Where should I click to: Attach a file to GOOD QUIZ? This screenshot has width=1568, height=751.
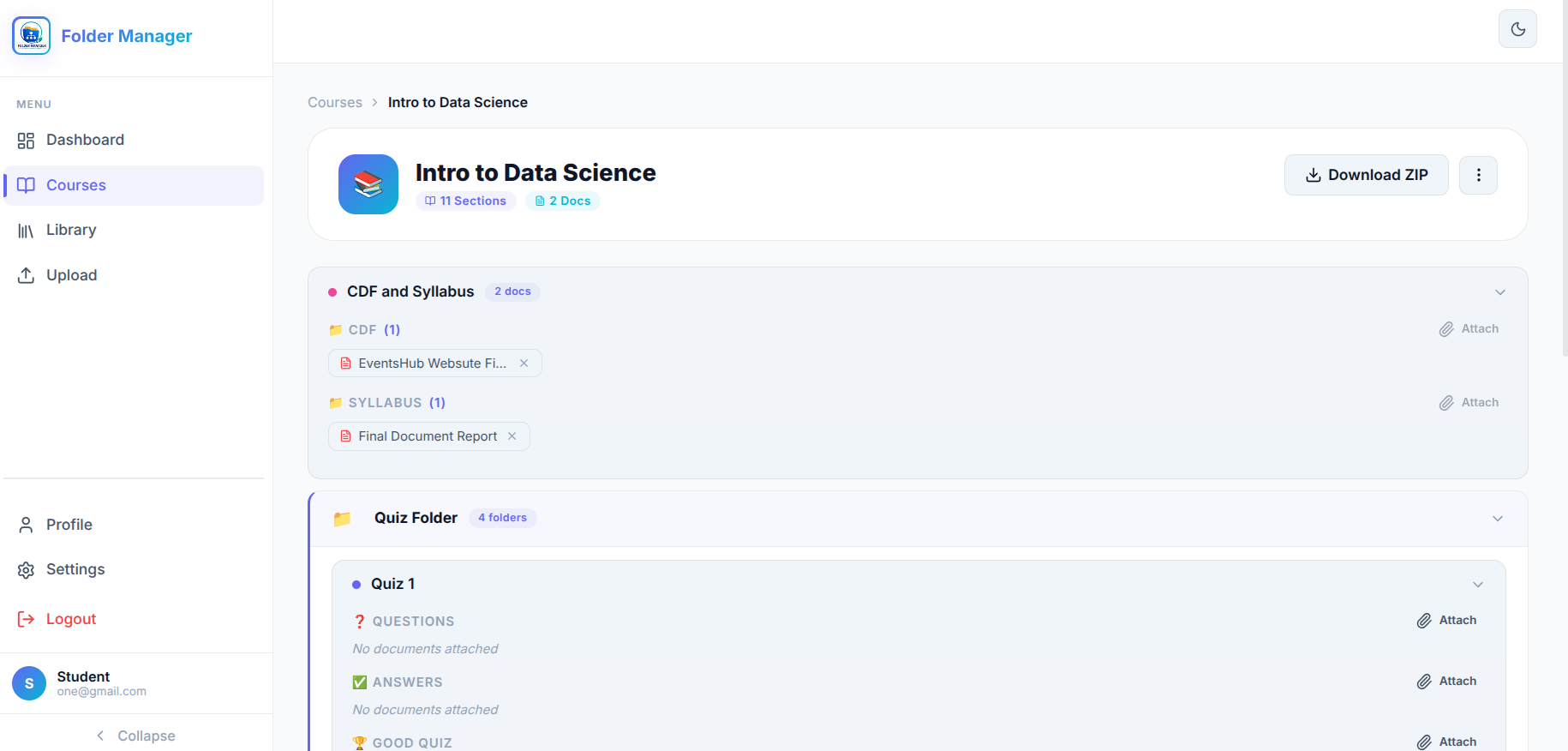pos(1446,742)
